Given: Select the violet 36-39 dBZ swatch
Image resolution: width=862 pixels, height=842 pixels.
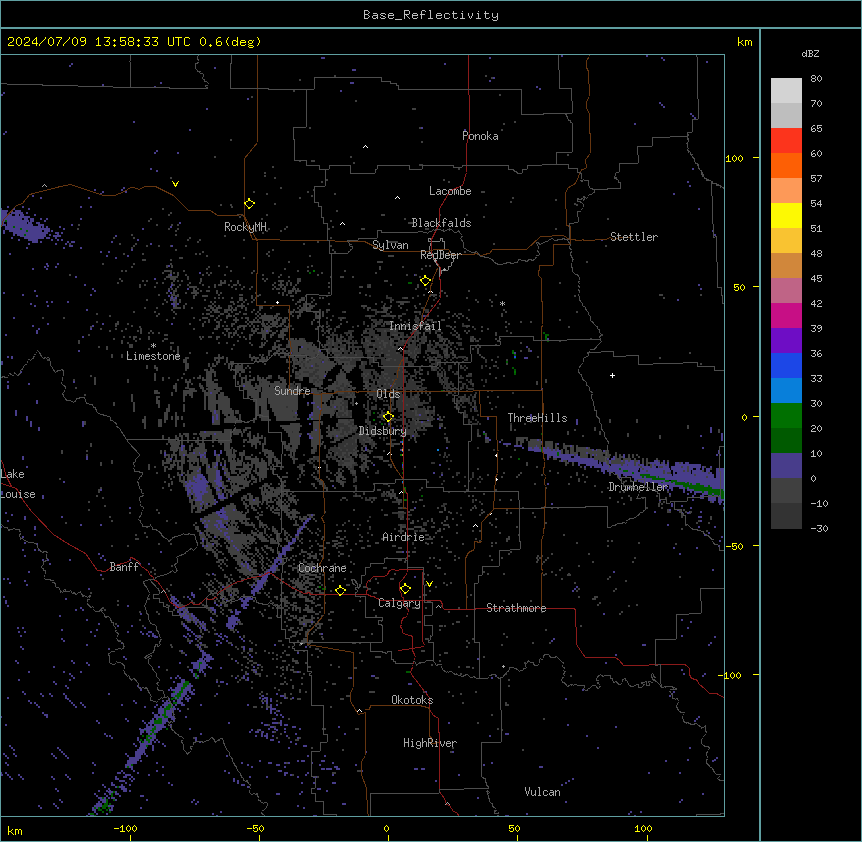Looking at the screenshot, I should tap(786, 341).
